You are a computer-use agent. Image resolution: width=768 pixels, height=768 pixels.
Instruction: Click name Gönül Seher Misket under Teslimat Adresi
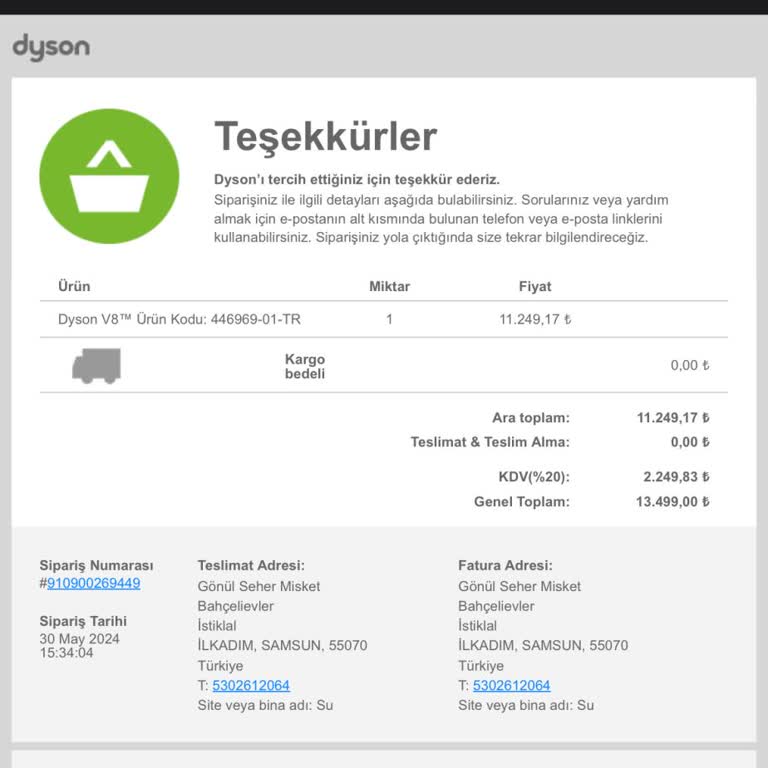(259, 586)
